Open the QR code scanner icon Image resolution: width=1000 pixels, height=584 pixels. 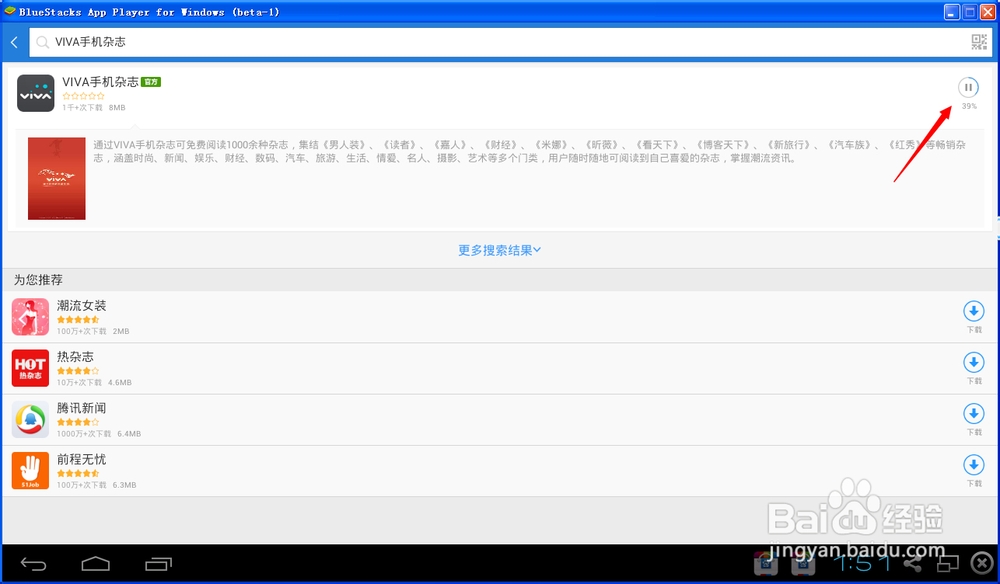click(979, 42)
